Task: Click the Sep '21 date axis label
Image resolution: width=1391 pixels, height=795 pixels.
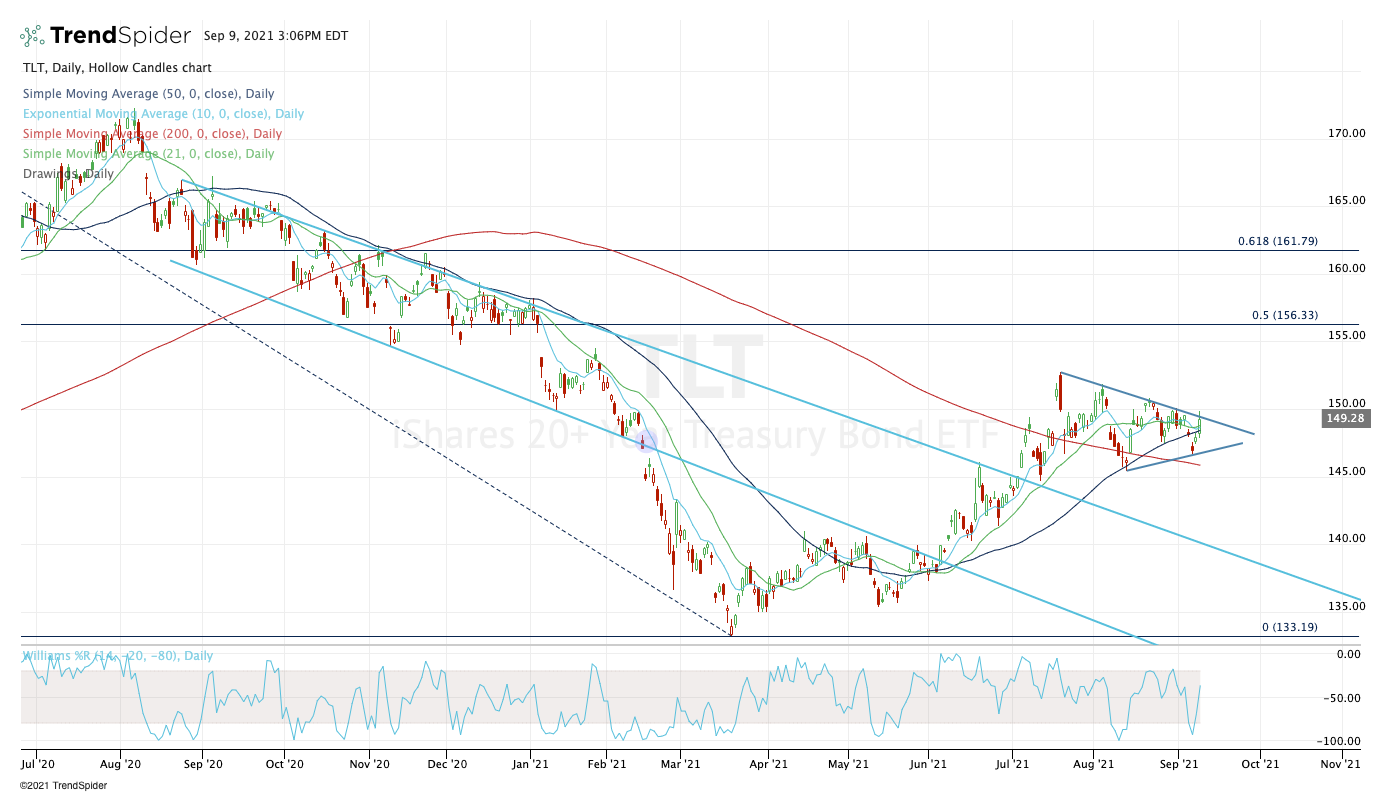Action: [1178, 764]
